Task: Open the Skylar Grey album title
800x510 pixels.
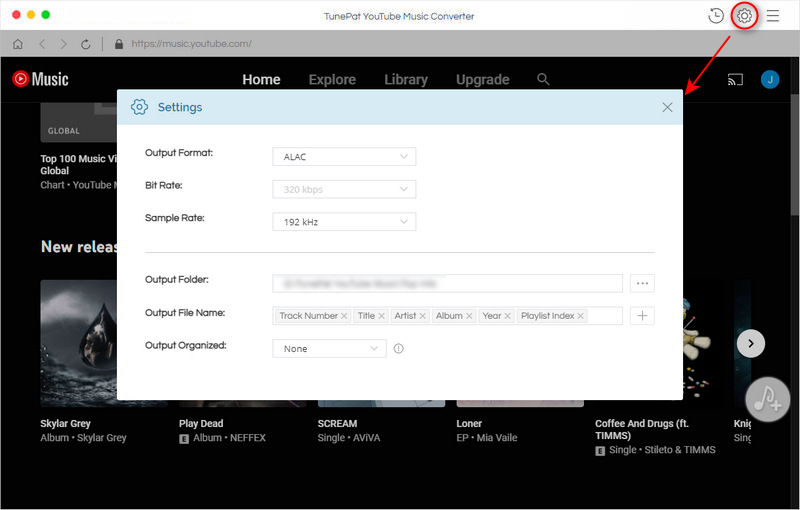Action: tap(65, 423)
